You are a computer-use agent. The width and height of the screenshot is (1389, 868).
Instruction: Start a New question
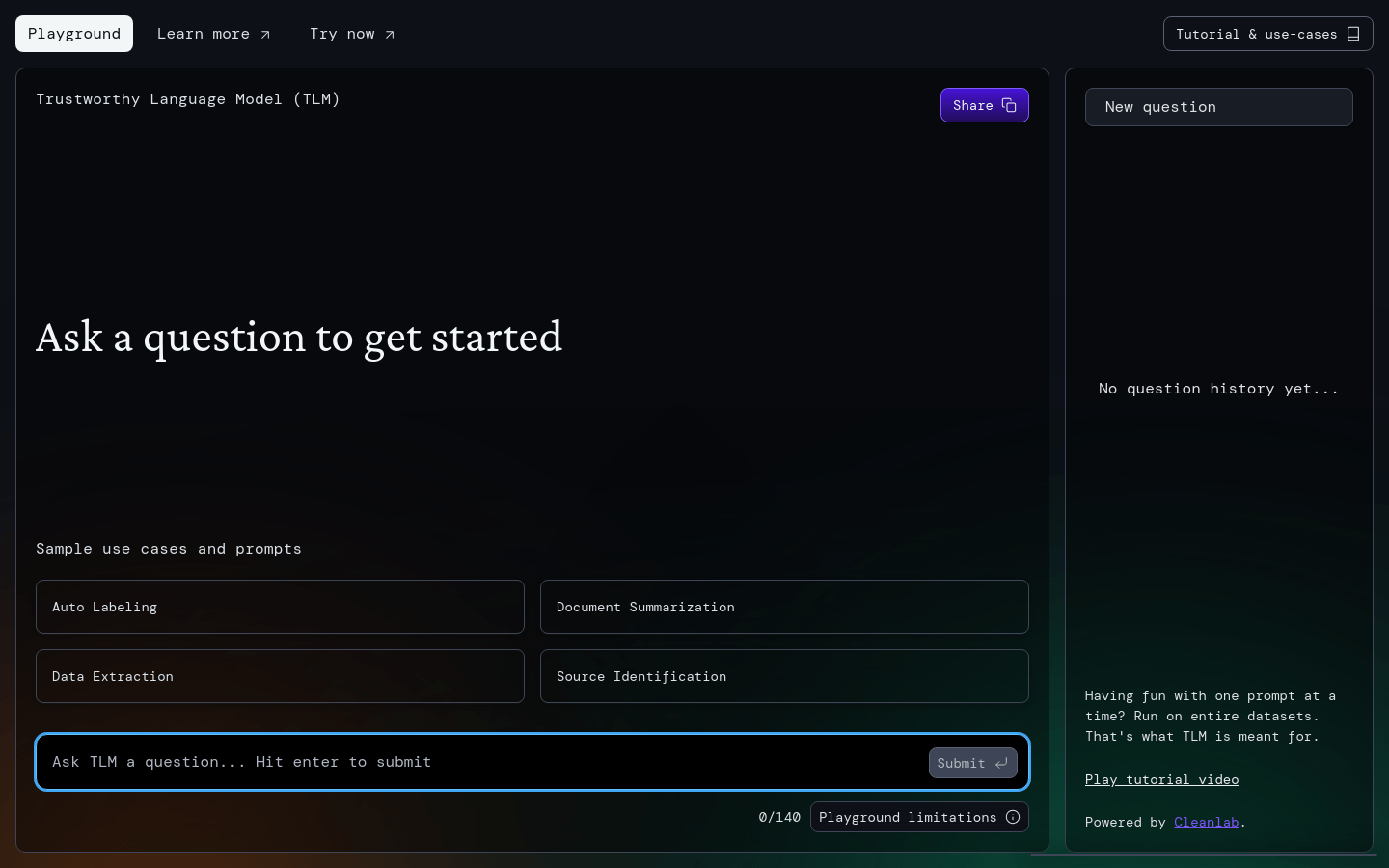coord(1219,107)
